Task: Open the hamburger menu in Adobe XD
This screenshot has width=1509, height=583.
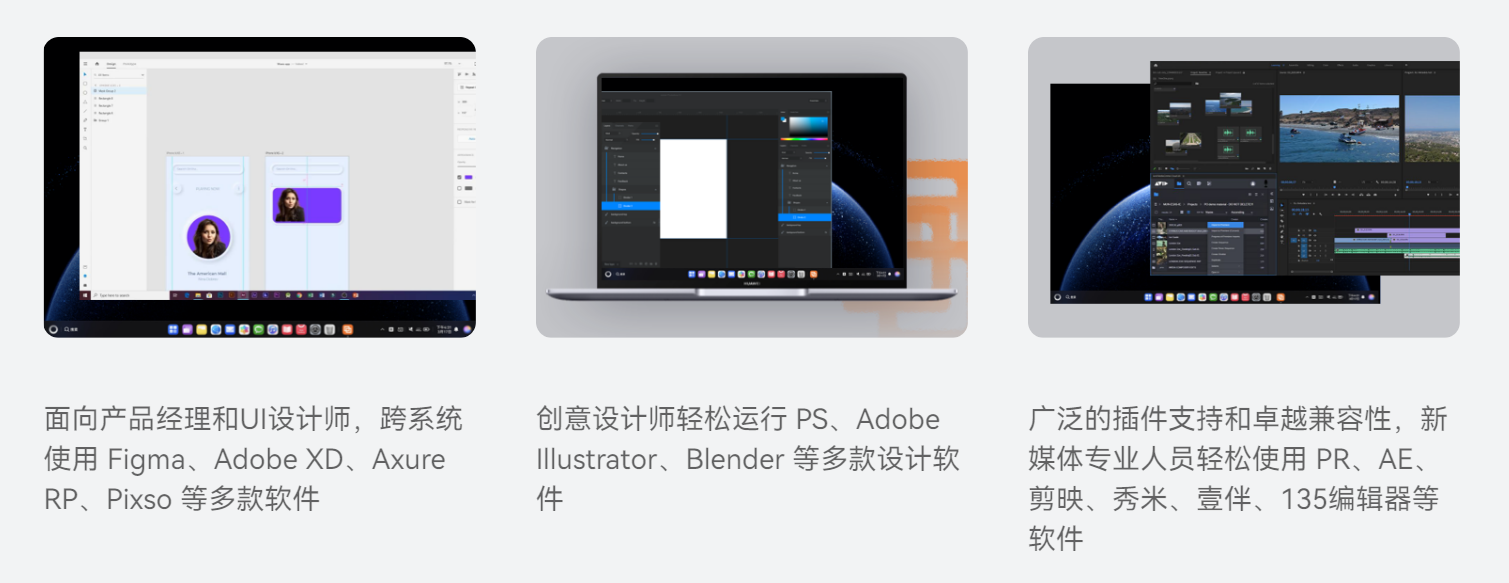Action: point(85,64)
